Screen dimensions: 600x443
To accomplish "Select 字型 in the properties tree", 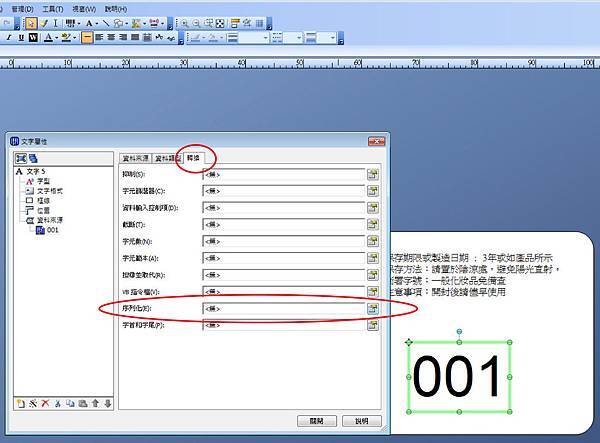I will [43, 181].
